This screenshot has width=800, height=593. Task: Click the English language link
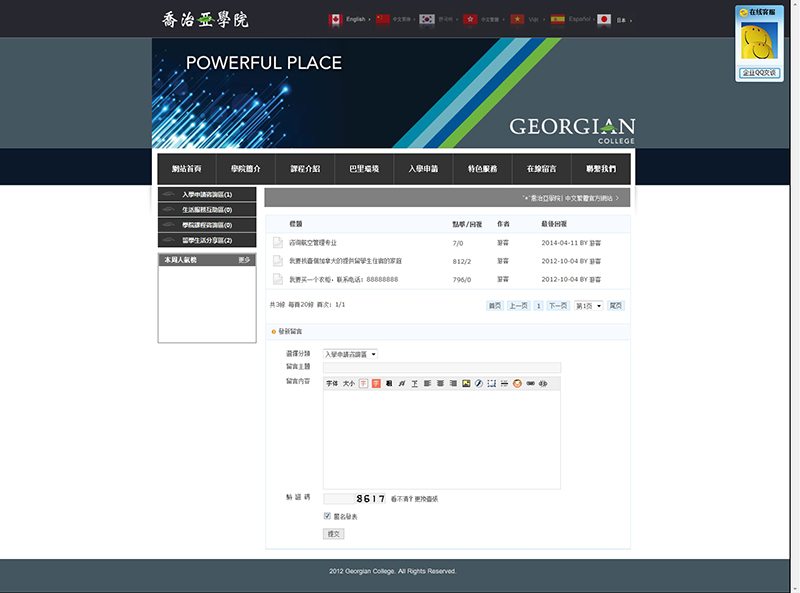(x=356, y=19)
